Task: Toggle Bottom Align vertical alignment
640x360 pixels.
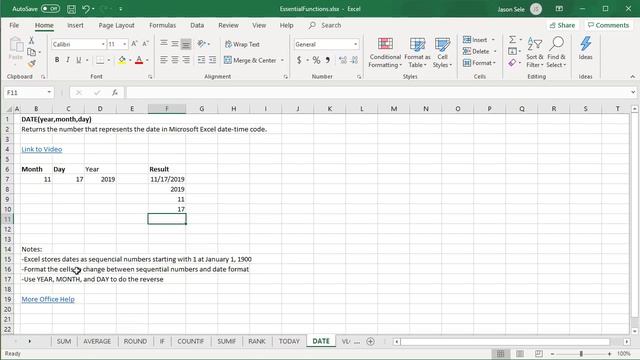Action: point(186,44)
